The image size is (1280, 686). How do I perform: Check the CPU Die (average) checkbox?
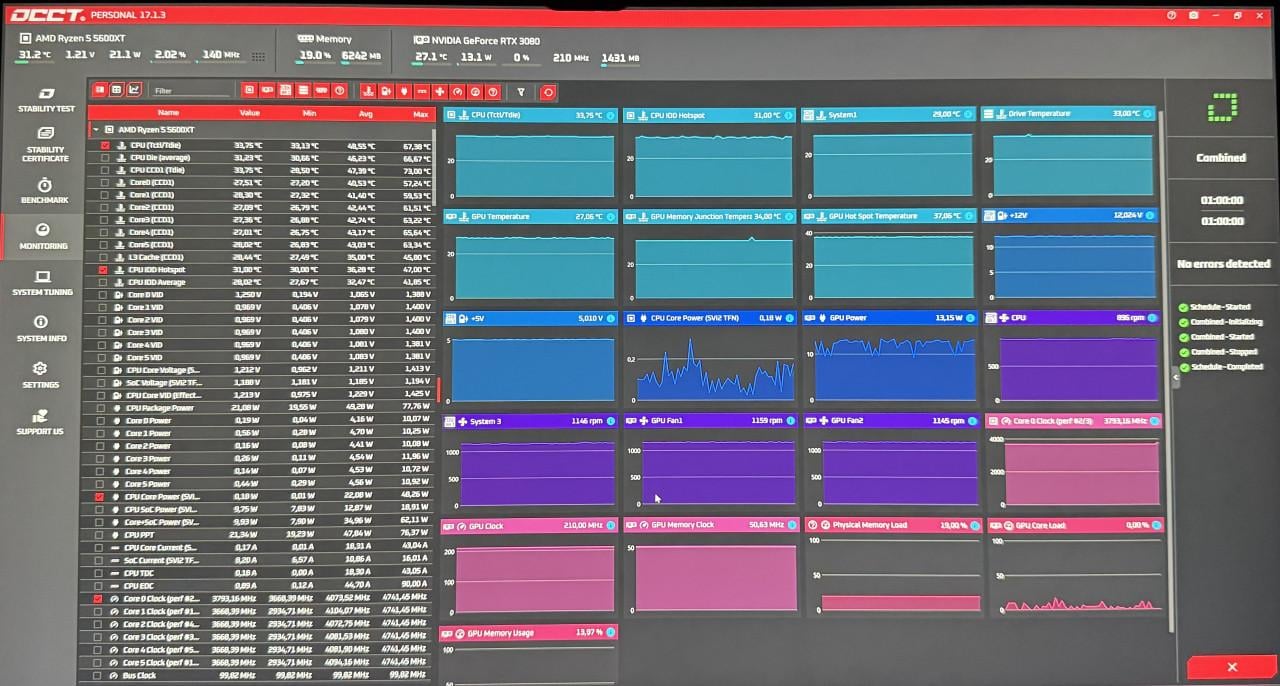(105, 158)
